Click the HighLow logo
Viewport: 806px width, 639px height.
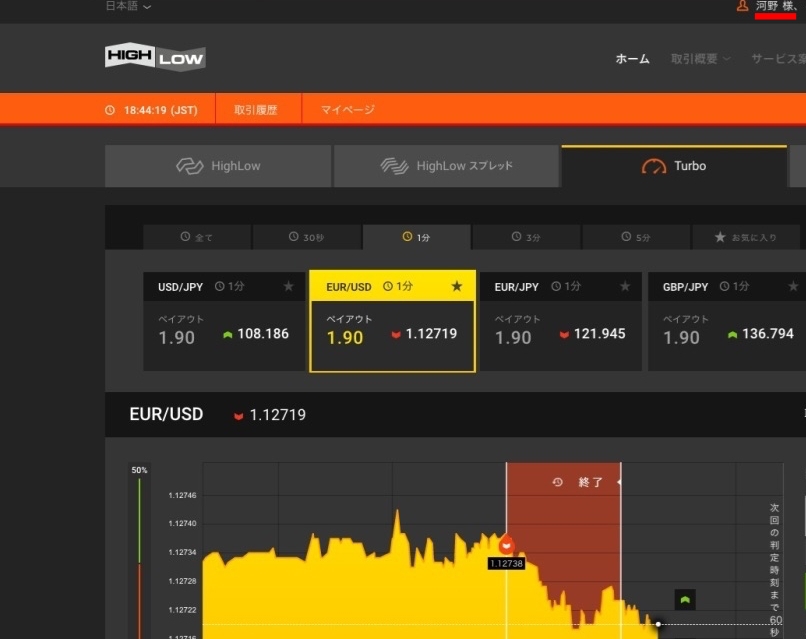[x=155, y=57]
